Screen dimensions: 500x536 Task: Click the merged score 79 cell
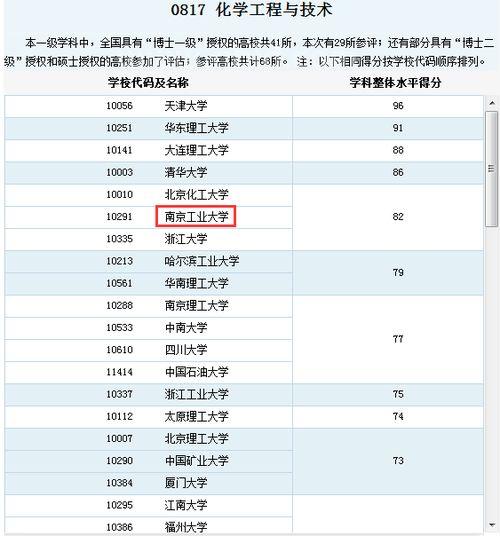point(388,272)
